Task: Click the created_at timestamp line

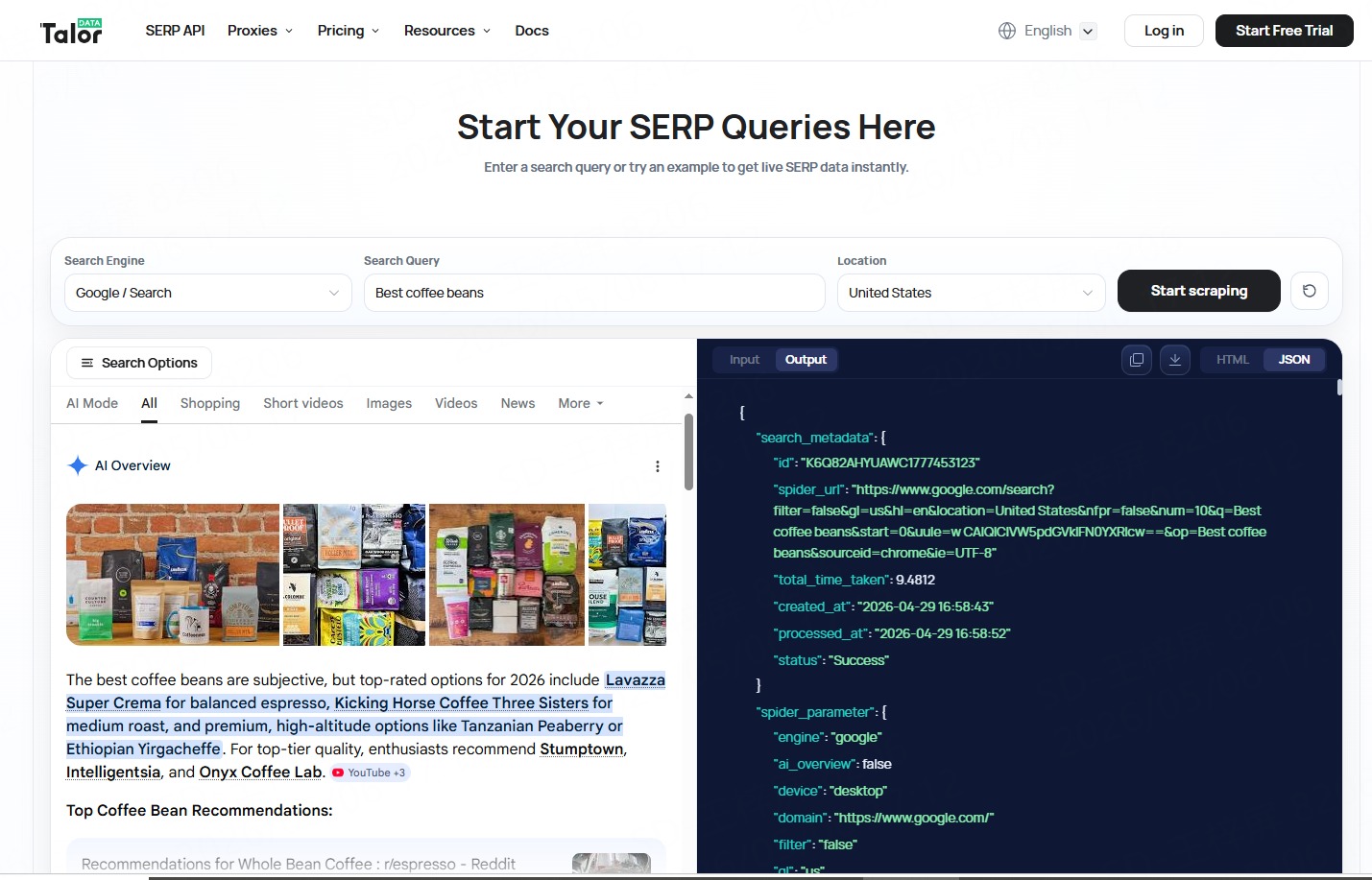Action: (883, 606)
